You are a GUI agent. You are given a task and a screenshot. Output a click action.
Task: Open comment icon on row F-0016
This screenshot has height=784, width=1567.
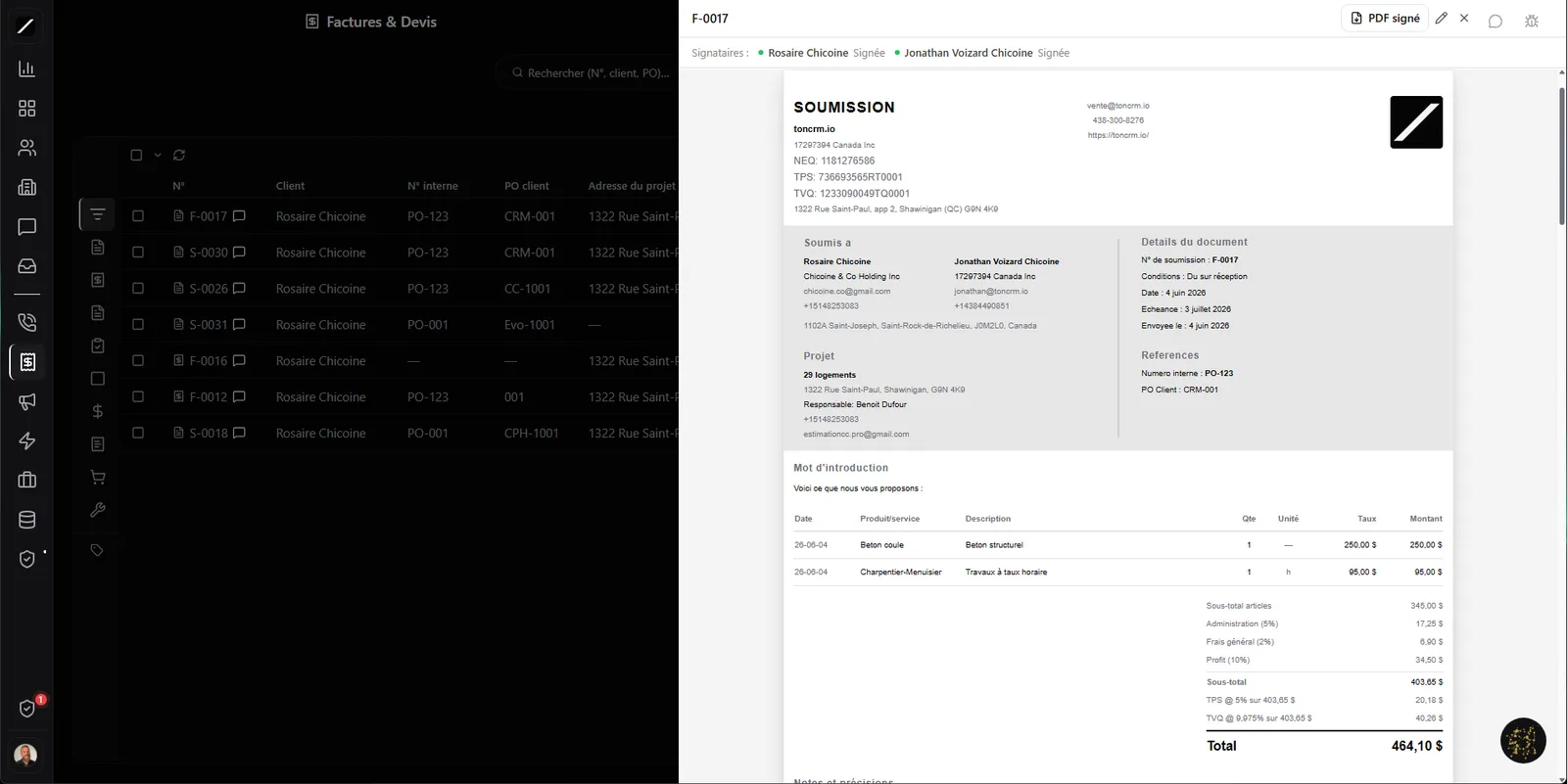click(239, 360)
